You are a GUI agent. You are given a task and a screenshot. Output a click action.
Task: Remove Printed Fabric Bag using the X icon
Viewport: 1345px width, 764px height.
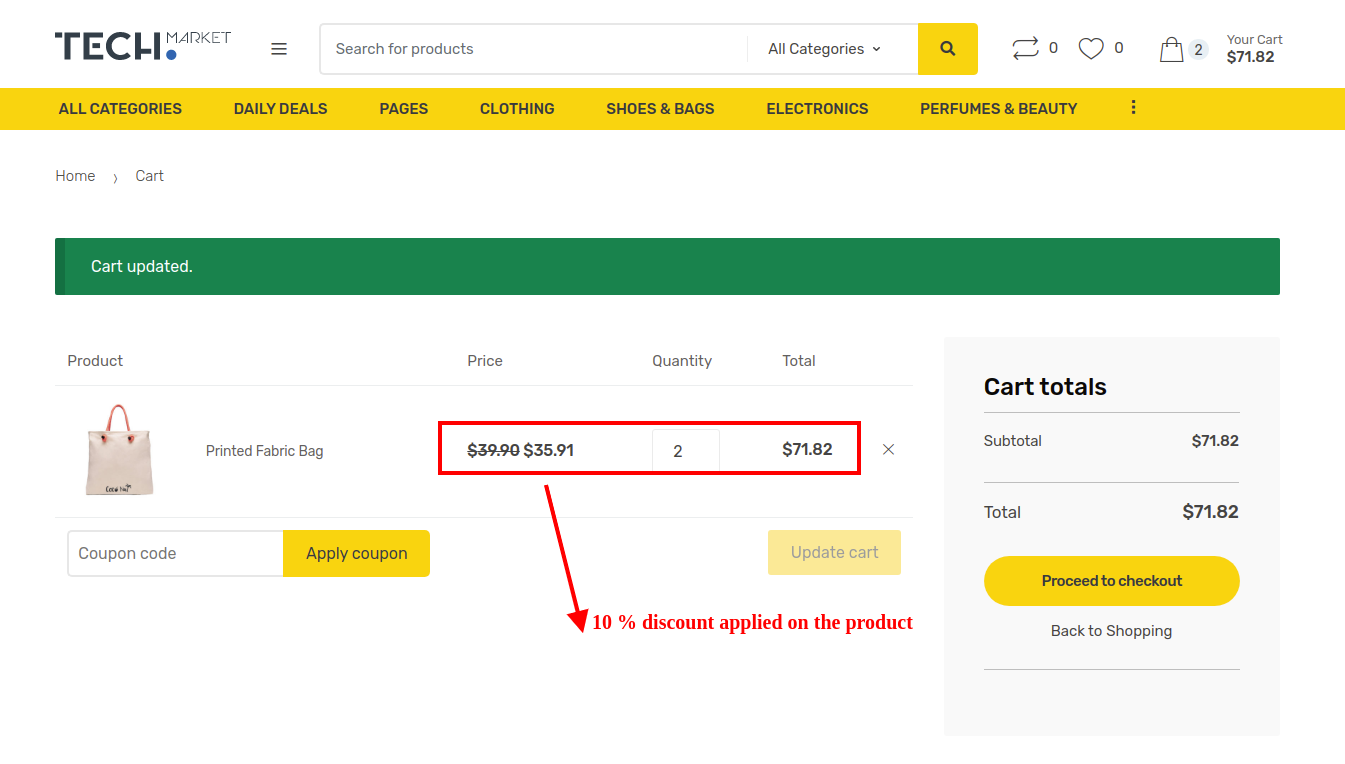click(888, 449)
